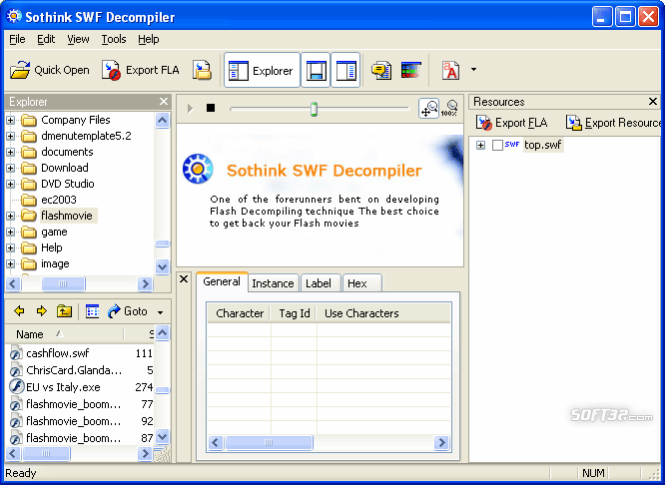665x485 pixels.
Task: Click the Use Characters column header
Action: tap(384, 313)
